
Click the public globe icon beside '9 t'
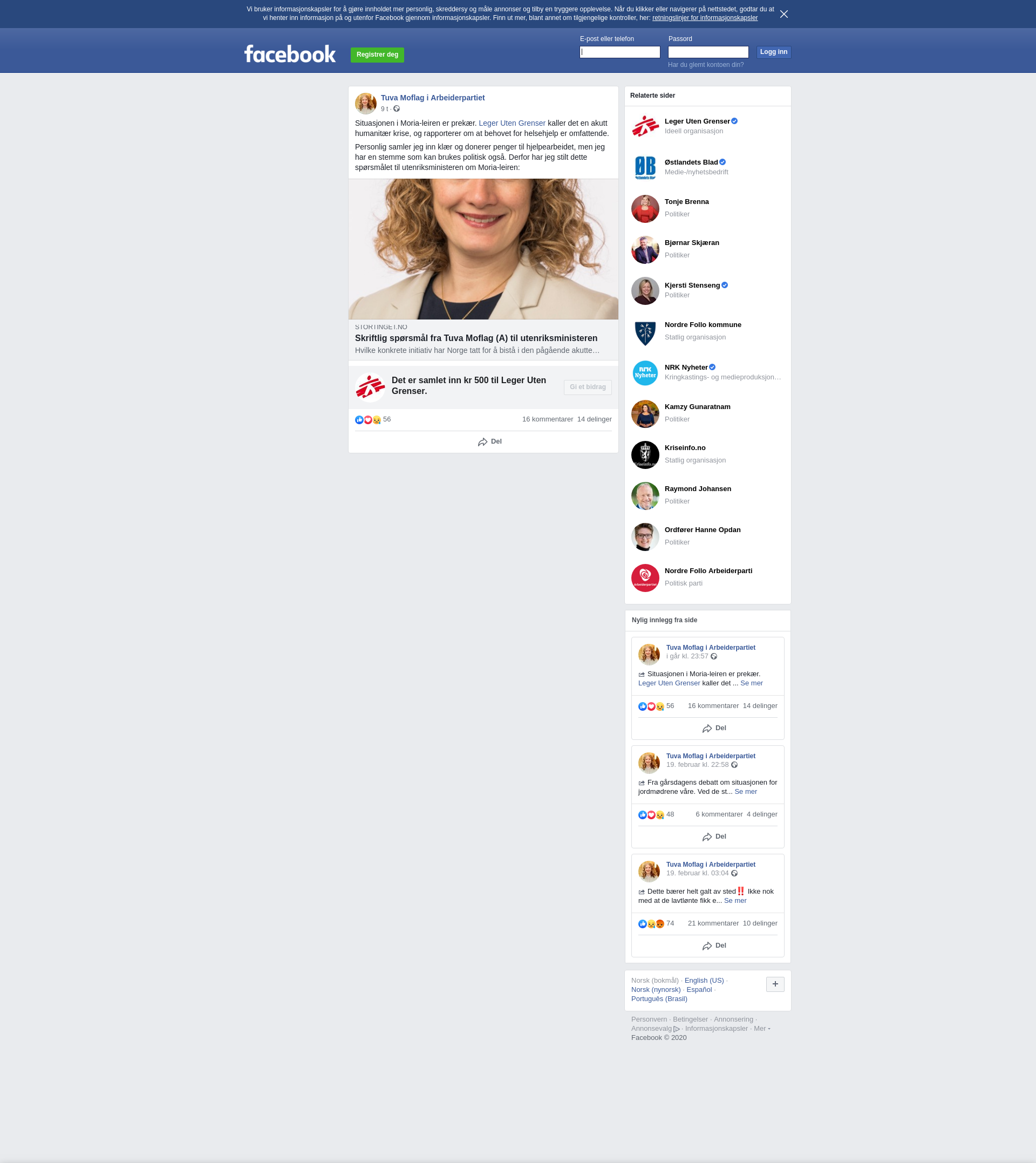click(397, 108)
